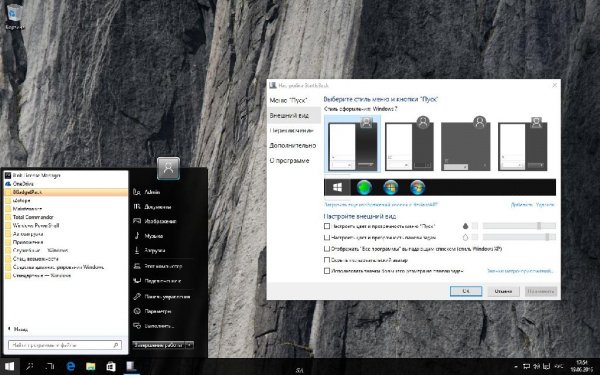The height and width of the screenshot is (375, 600).
Task: Select the last Windows 7 orb start button
Action: (417, 188)
